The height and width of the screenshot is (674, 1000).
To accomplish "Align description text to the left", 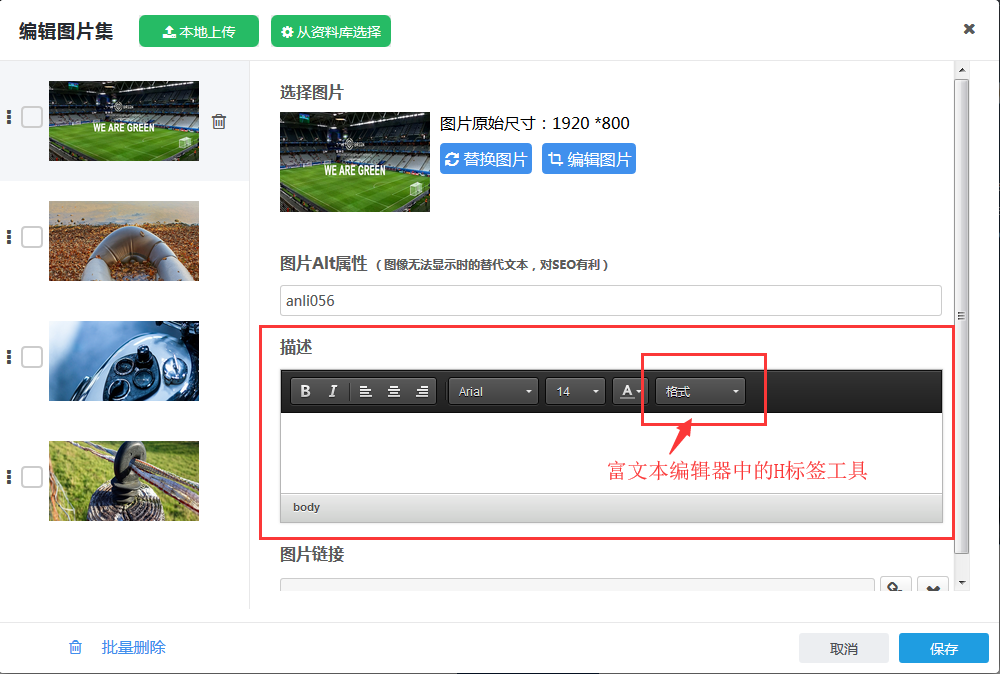I will (366, 391).
